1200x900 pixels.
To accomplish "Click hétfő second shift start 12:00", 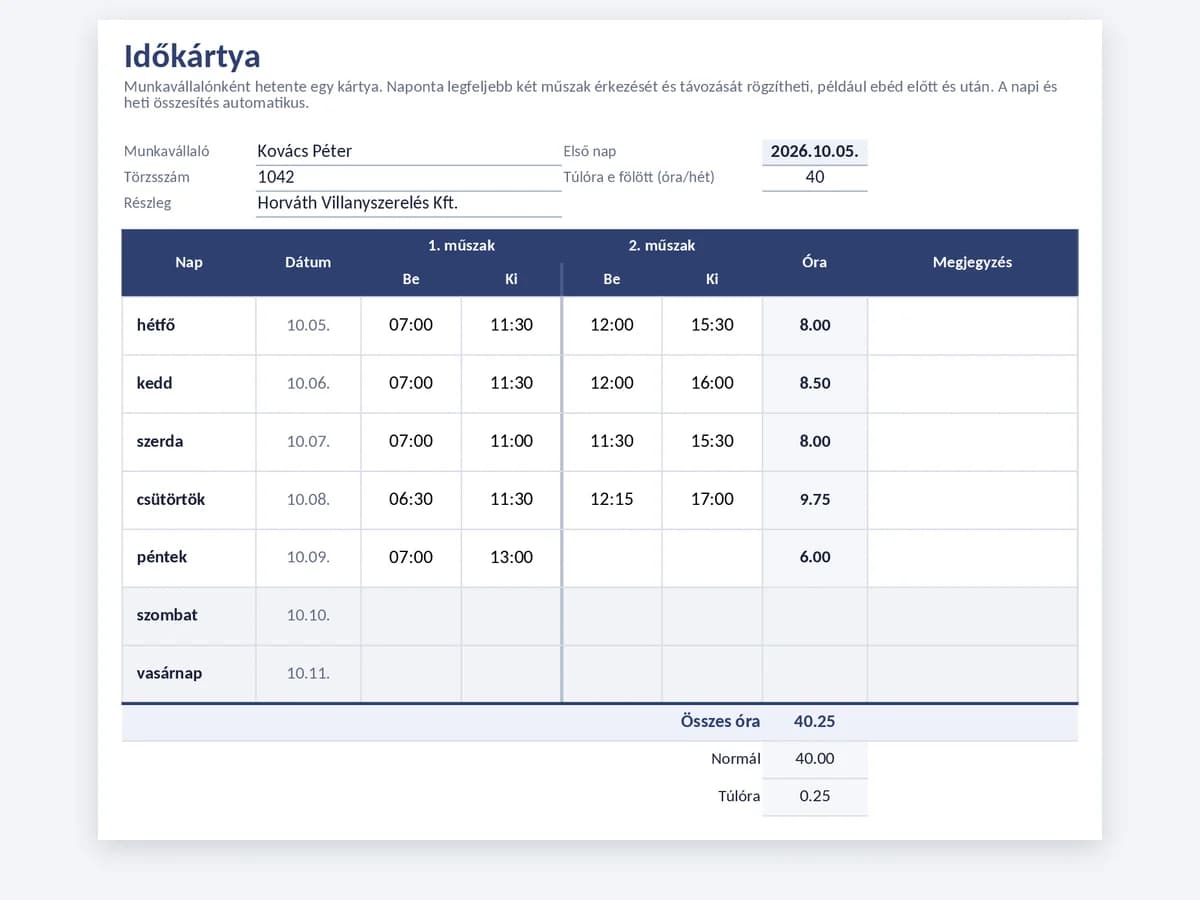I will coord(612,325).
